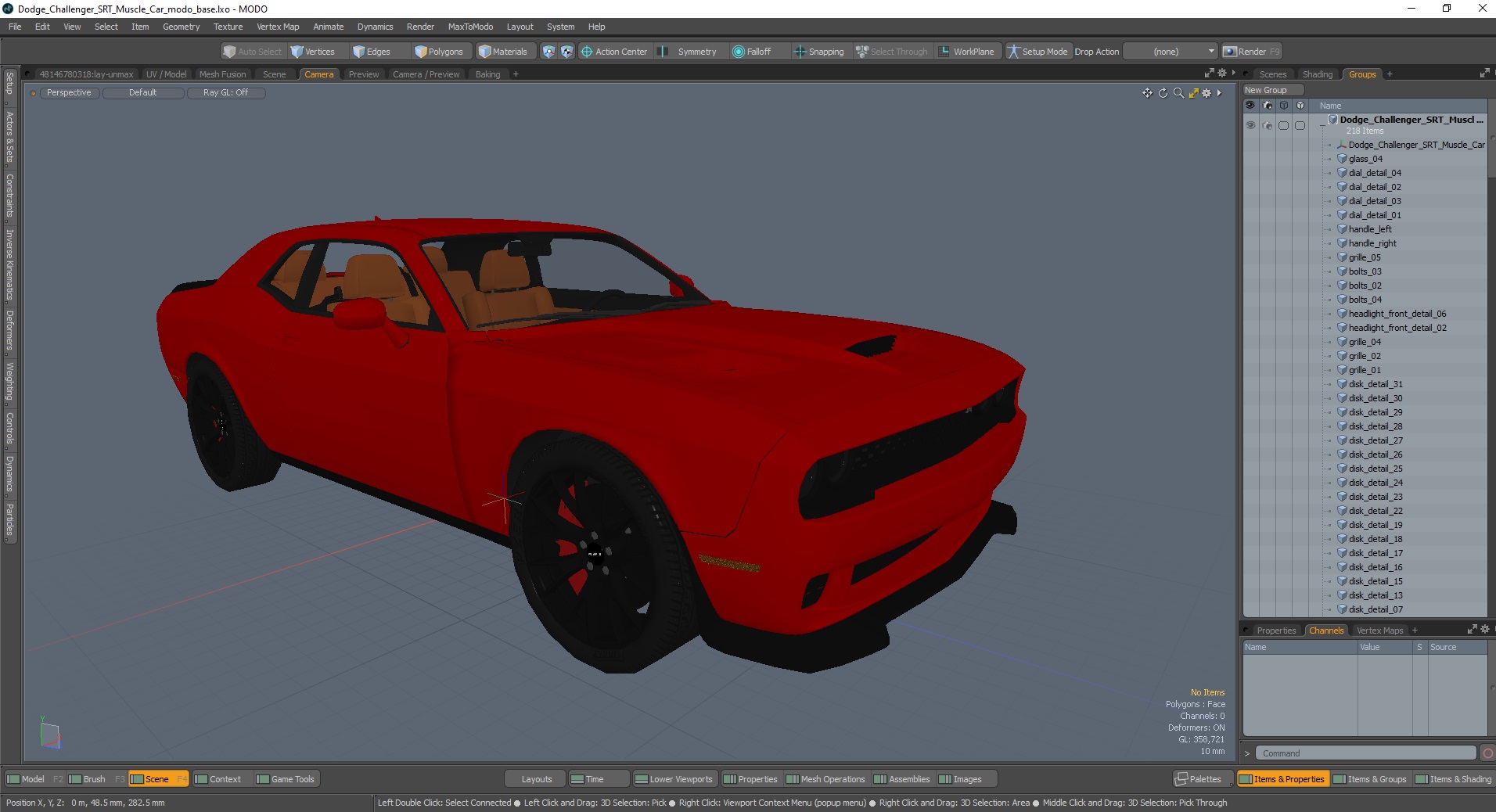The height and width of the screenshot is (812, 1496).
Task: Click the axis orientation gizmo in the viewport
Action: point(50,733)
